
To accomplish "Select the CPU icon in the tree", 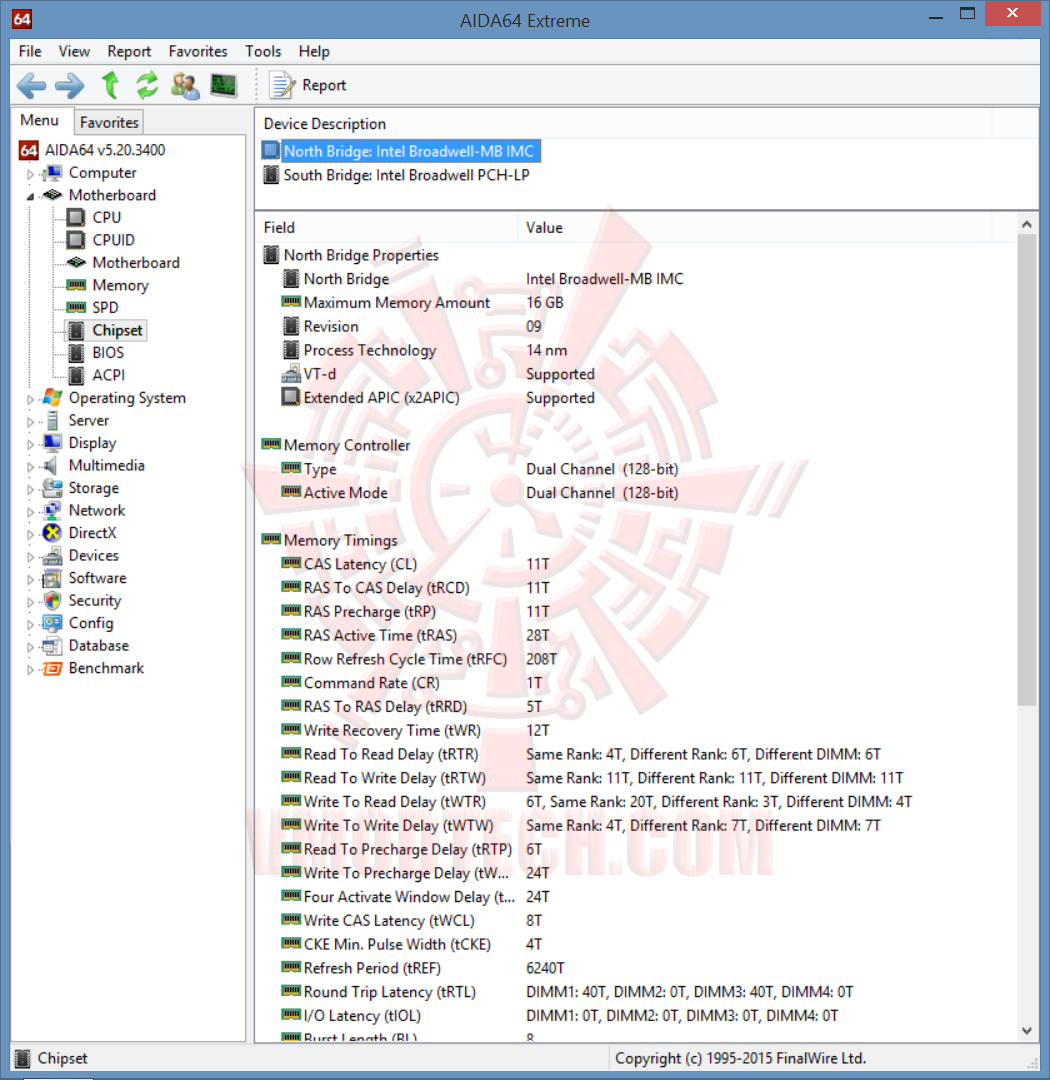I will [x=76, y=218].
